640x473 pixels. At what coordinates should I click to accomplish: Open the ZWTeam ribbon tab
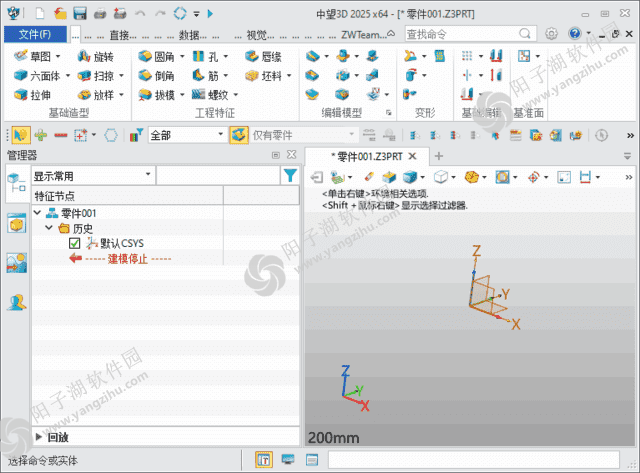pos(364,35)
